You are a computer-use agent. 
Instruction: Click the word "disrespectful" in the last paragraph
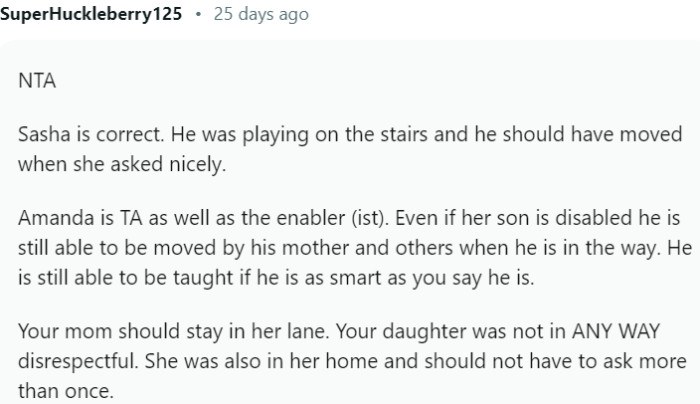[76, 361]
